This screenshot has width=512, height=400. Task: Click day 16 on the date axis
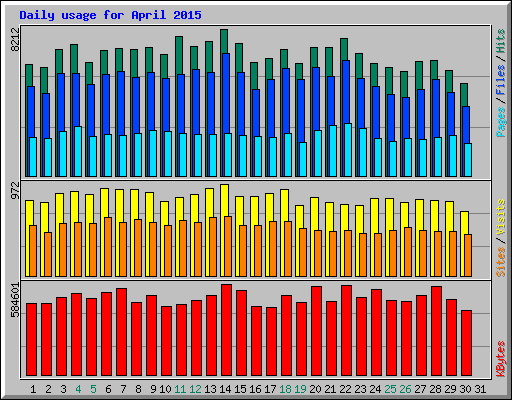[255, 389]
